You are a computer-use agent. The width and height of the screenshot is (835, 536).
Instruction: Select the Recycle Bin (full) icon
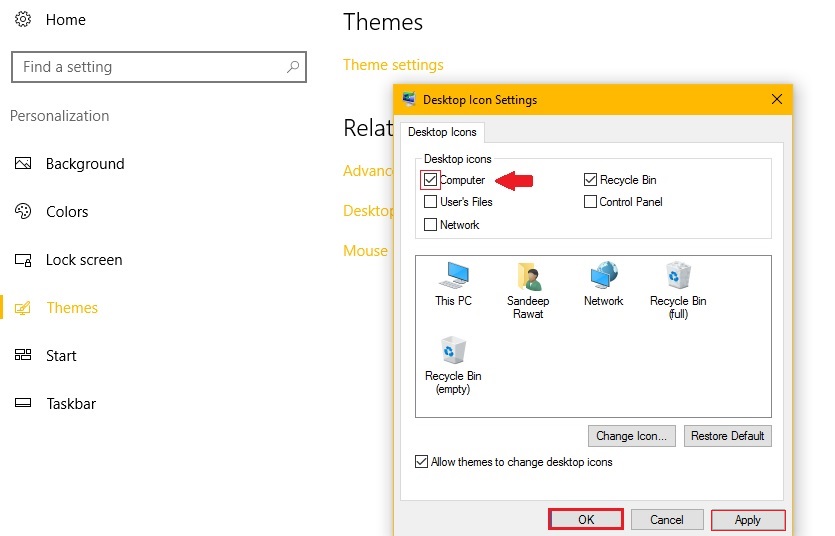(x=678, y=277)
